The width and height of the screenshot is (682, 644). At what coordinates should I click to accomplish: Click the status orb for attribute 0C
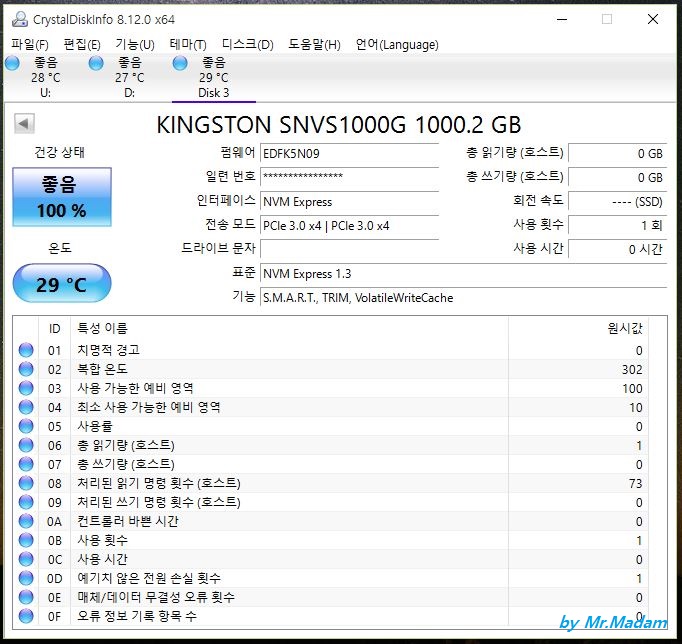coord(26,559)
